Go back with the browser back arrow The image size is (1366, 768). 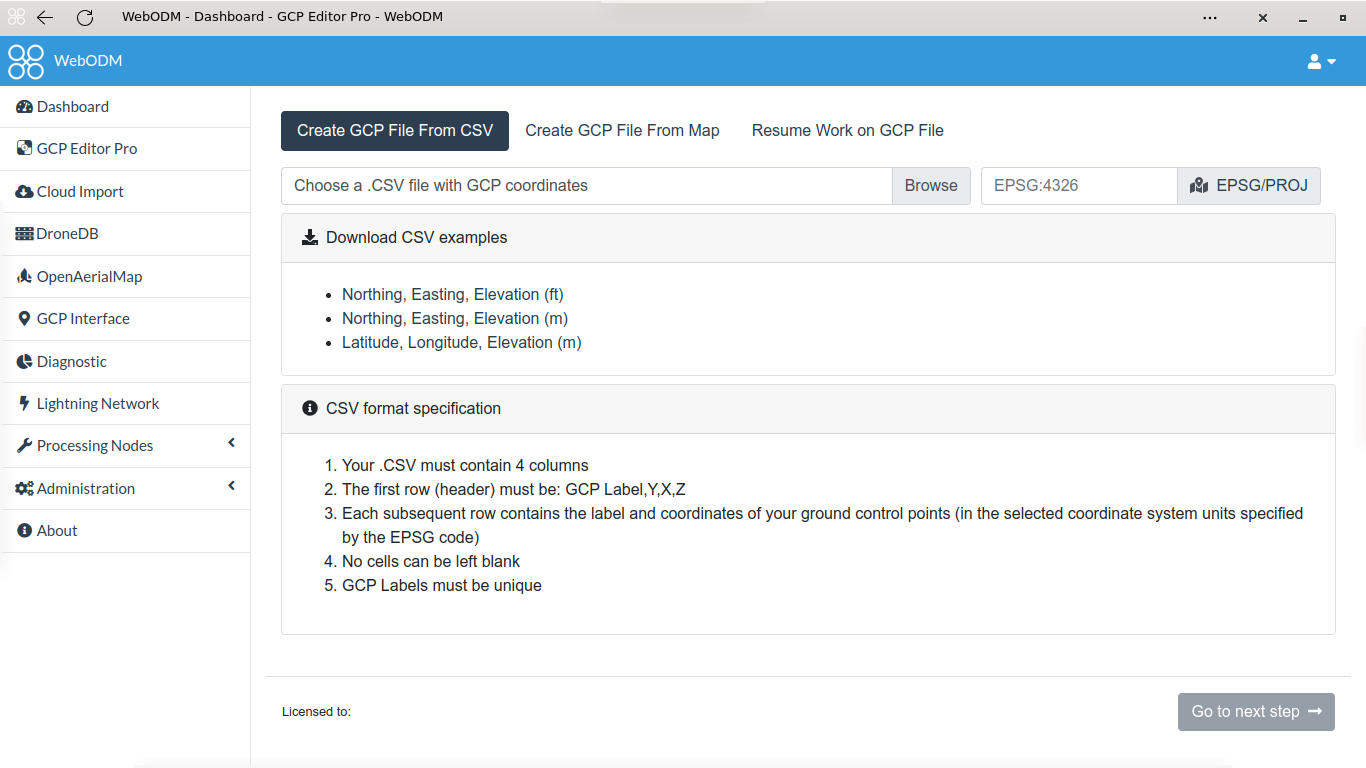(45, 18)
